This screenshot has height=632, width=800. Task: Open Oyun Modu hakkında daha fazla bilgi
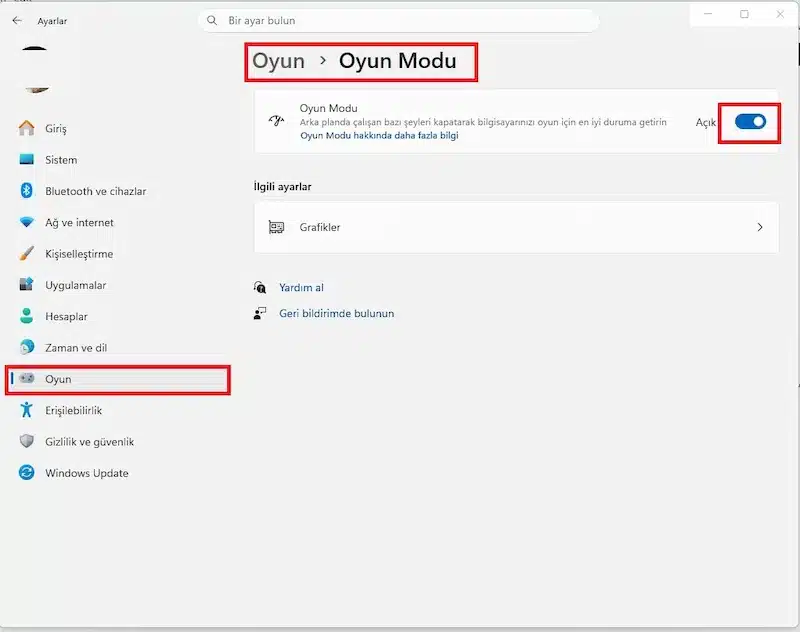(x=379, y=135)
